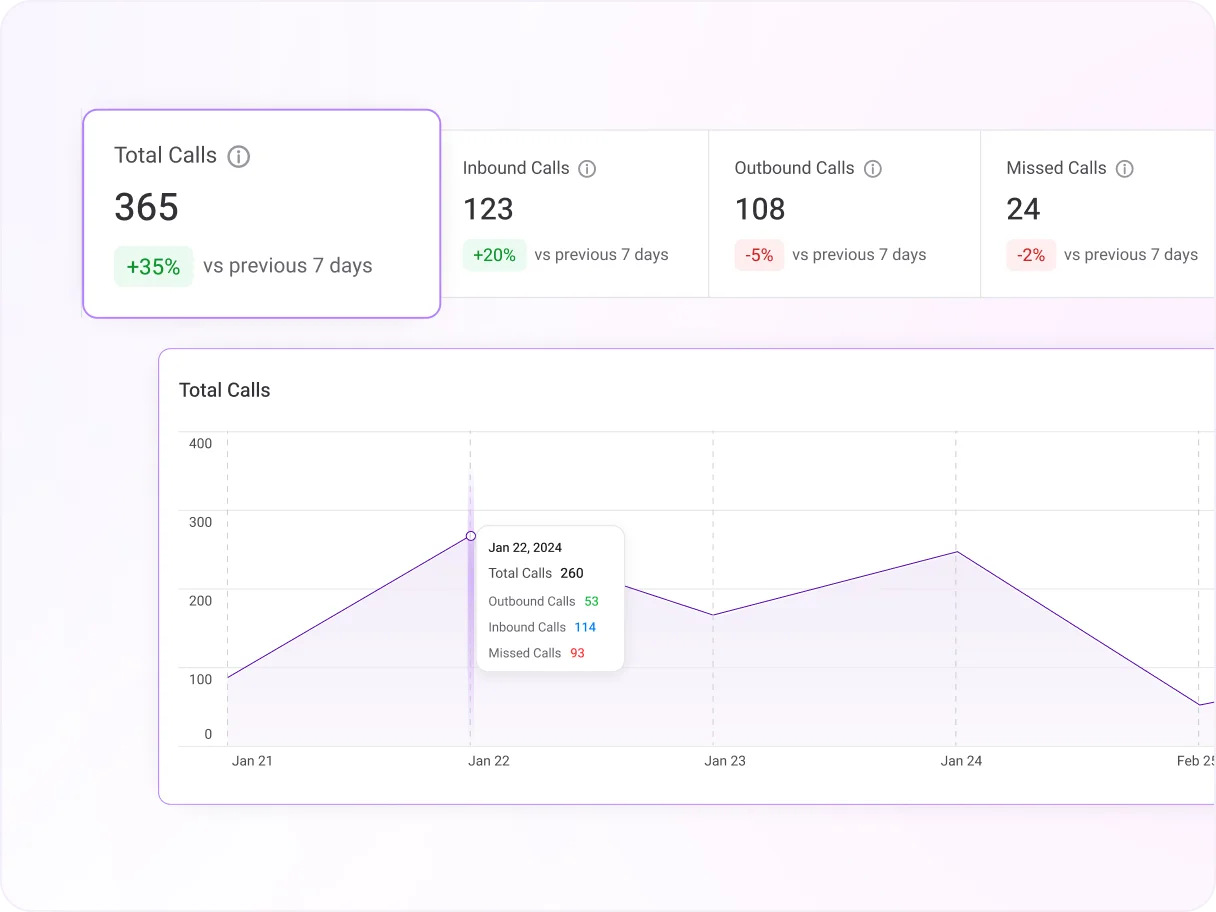Image resolution: width=1216 pixels, height=912 pixels.
Task: Click the 300 y-axis label
Action: point(200,522)
